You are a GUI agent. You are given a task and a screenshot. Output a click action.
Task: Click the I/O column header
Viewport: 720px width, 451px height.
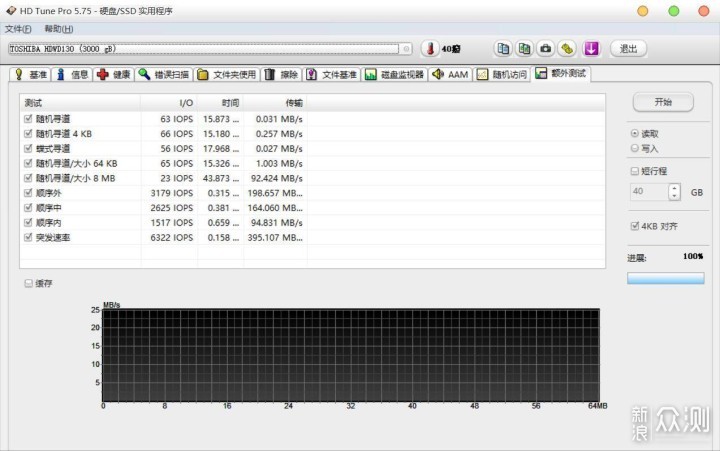click(169, 103)
